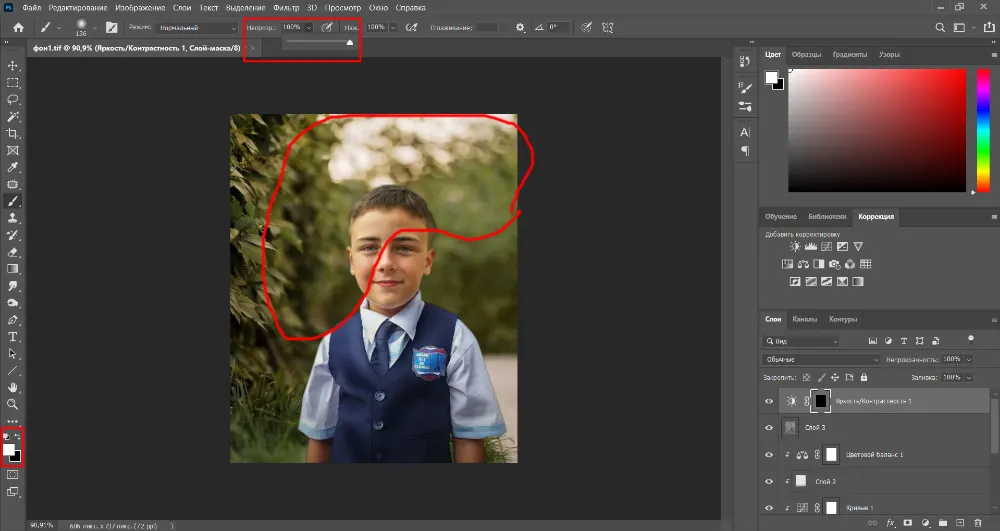Add Brightness/Contrast adjustment from Коррекция panel
This screenshot has width=1000, height=531.
(x=795, y=246)
